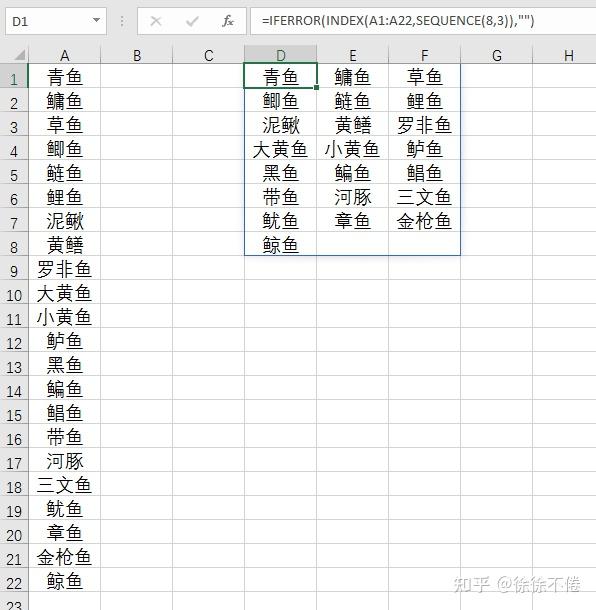
Task: Expand the Name Box dropdown arrow
Action: pyautogui.click(x=96, y=21)
